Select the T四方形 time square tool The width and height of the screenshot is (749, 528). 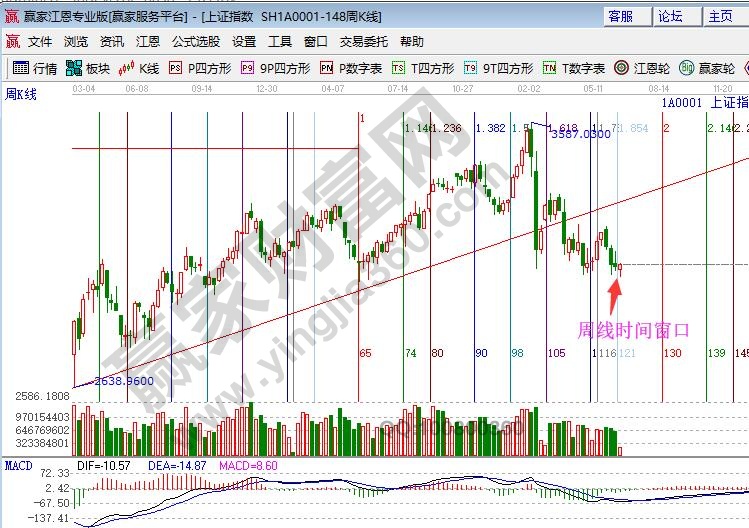coord(423,69)
